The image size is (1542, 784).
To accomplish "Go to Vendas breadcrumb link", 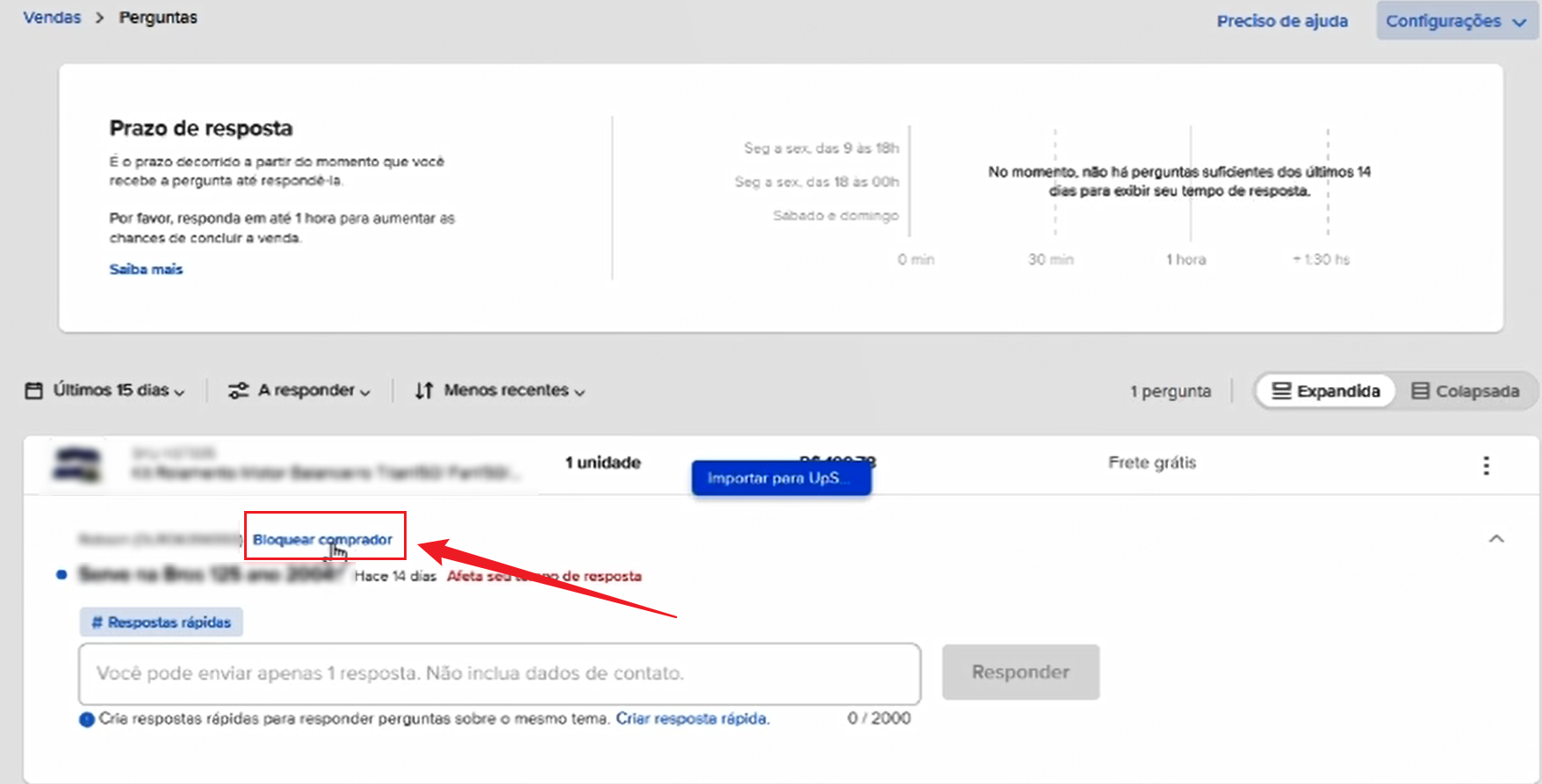I will click(52, 18).
